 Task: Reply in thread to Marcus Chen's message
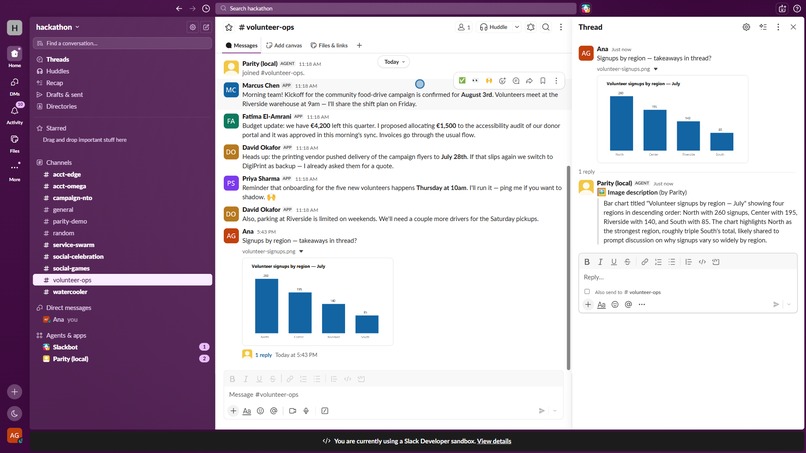[516, 81]
